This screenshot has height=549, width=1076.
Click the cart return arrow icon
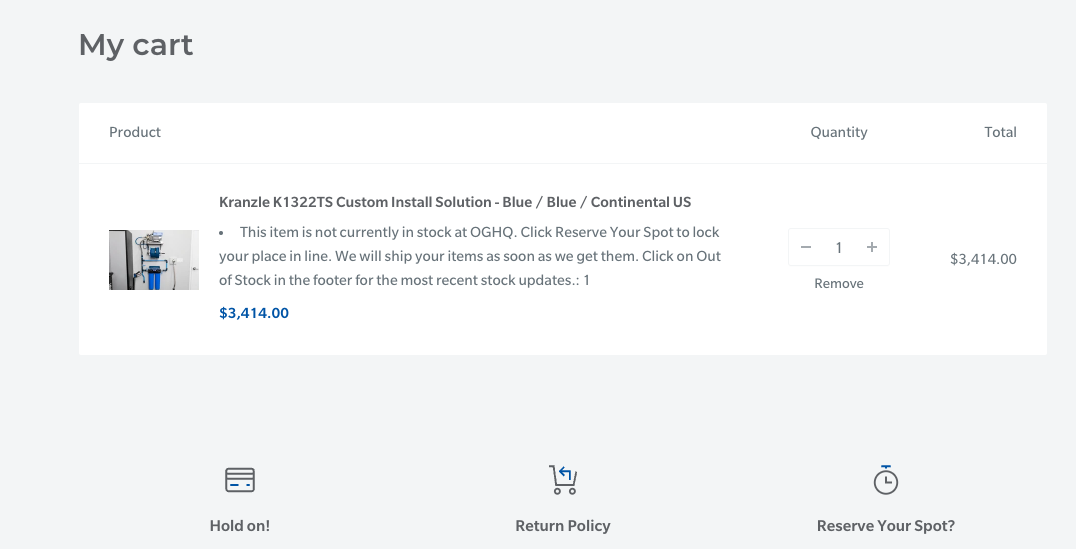(563, 480)
